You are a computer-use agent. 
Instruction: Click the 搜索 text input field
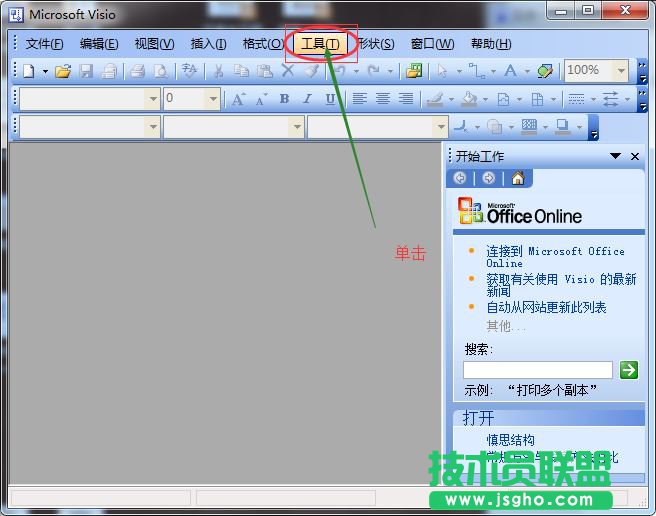coord(538,370)
